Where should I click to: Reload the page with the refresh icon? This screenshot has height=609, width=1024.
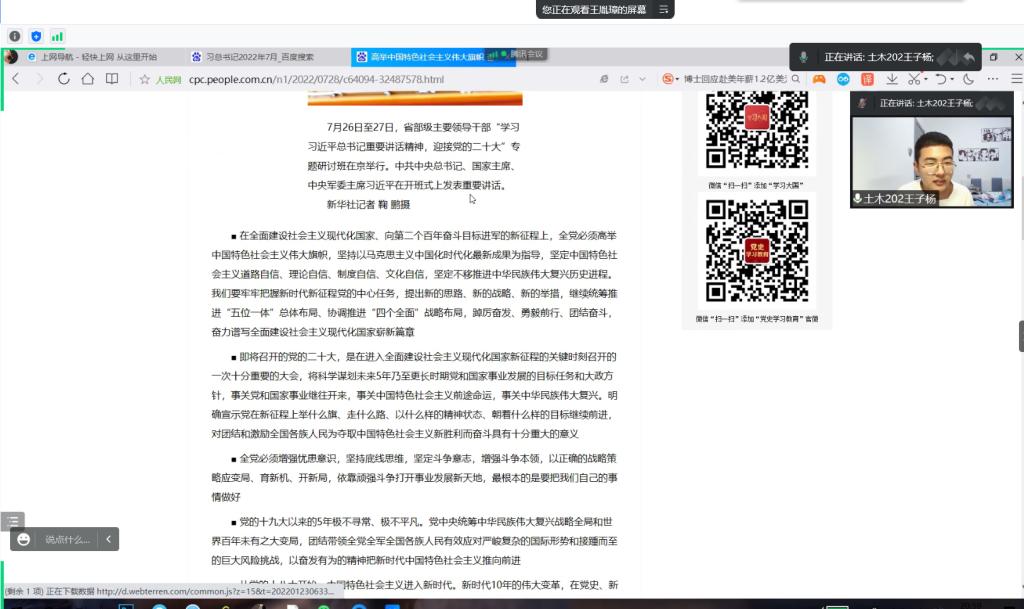(x=63, y=79)
